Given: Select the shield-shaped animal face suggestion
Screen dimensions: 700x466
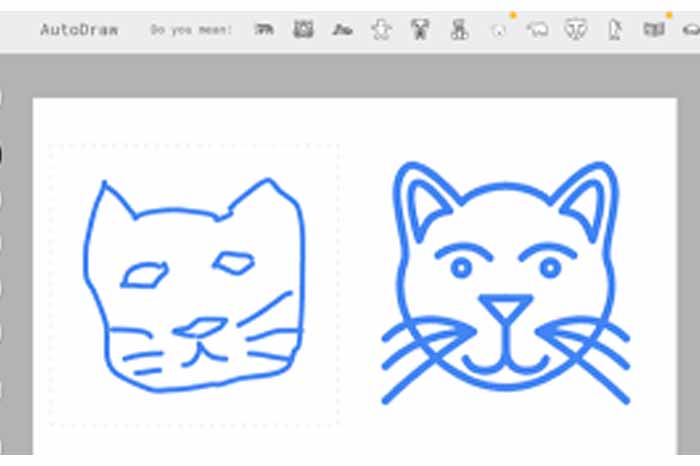Looking at the screenshot, I should (x=576, y=30).
